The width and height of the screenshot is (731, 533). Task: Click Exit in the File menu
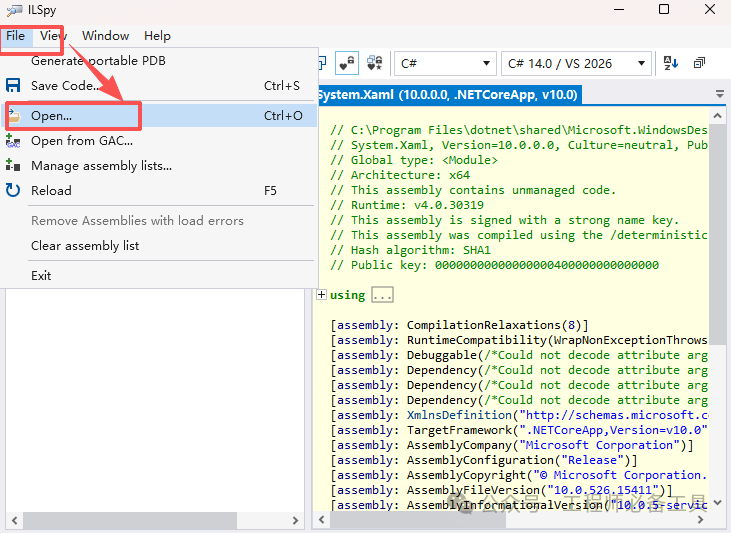pos(41,276)
